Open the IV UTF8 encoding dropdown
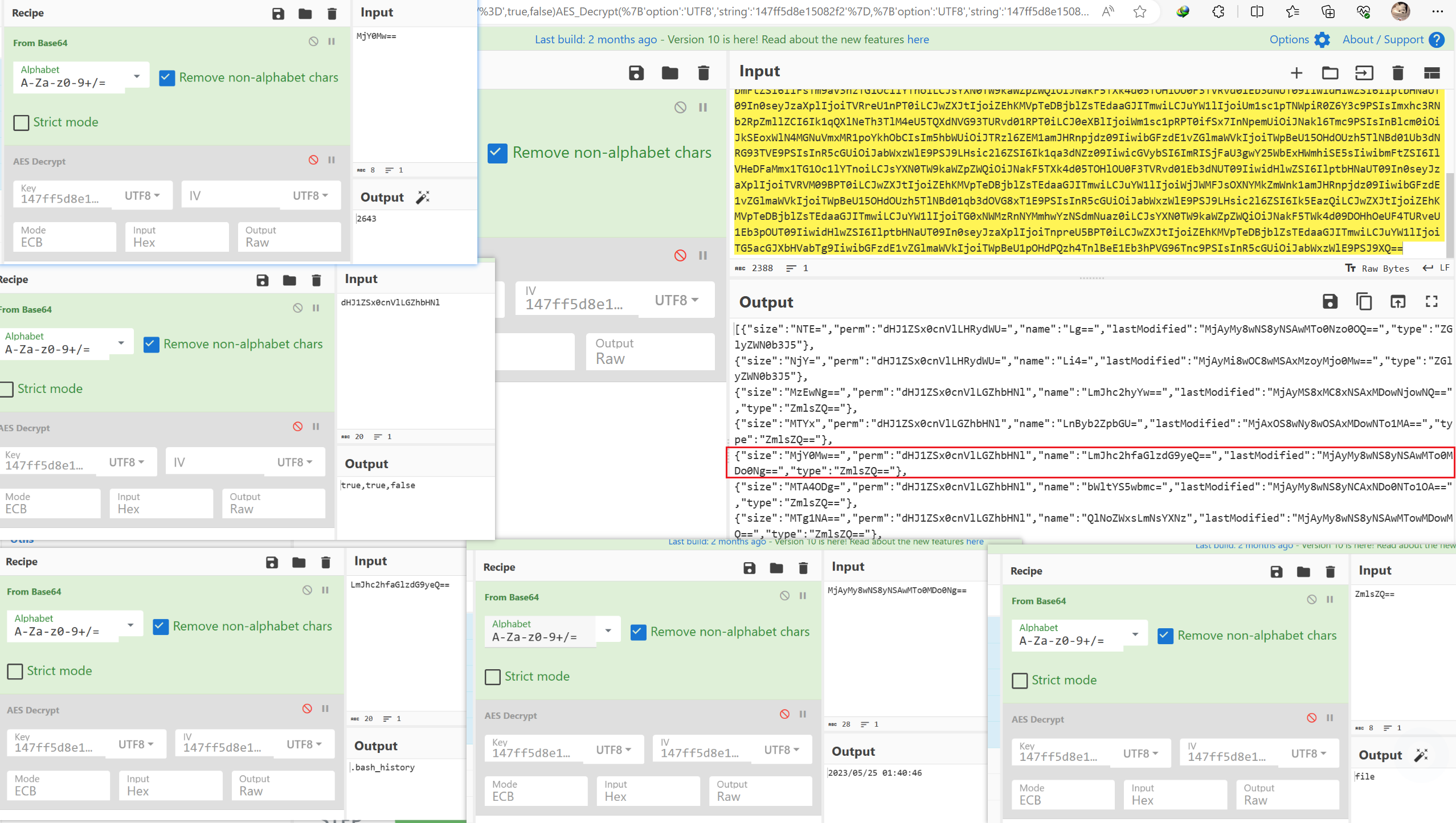This screenshot has width=1456, height=823. pyautogui.click(x=309, y=195)
